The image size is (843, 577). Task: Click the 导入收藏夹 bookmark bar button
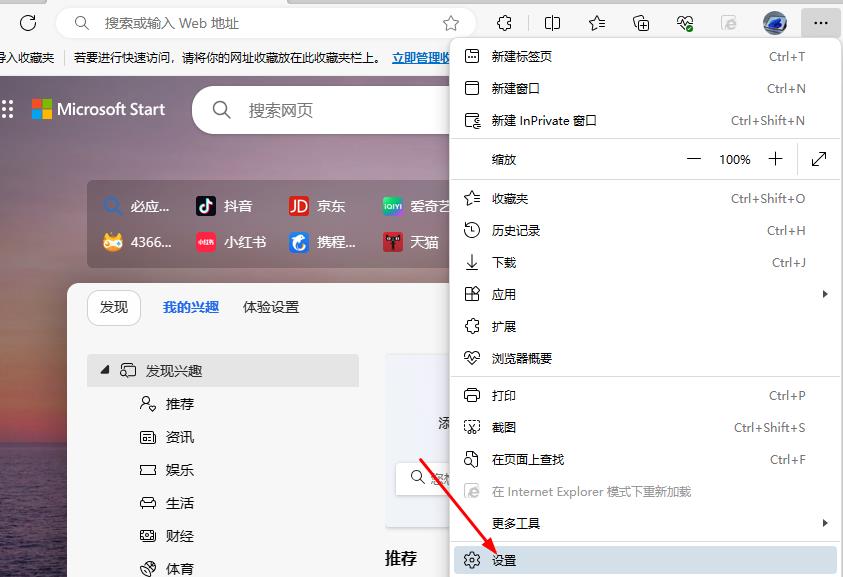pyautogui.click(x=27, y=58)
